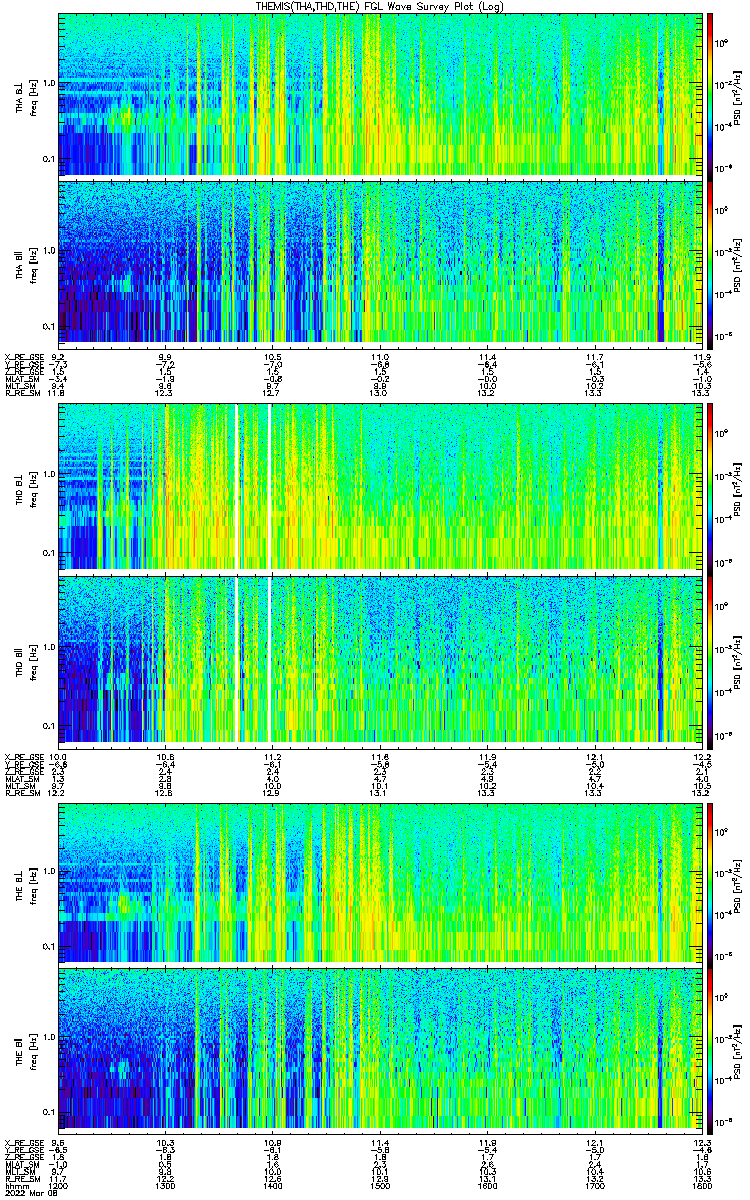
Task: Click the 0.1 frequency tick on THA B-perpendicular axis
Action: tap(48, 157)
